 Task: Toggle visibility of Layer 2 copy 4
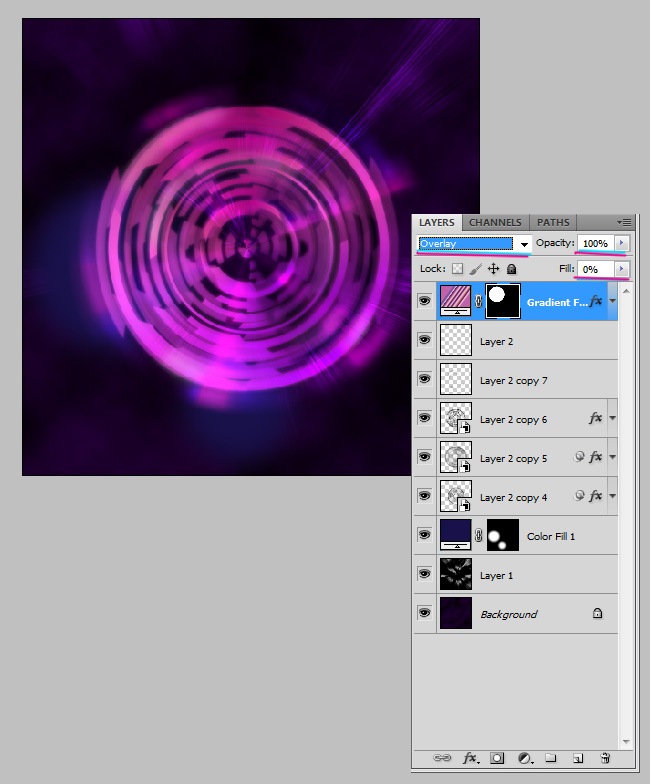click(424, 496)
